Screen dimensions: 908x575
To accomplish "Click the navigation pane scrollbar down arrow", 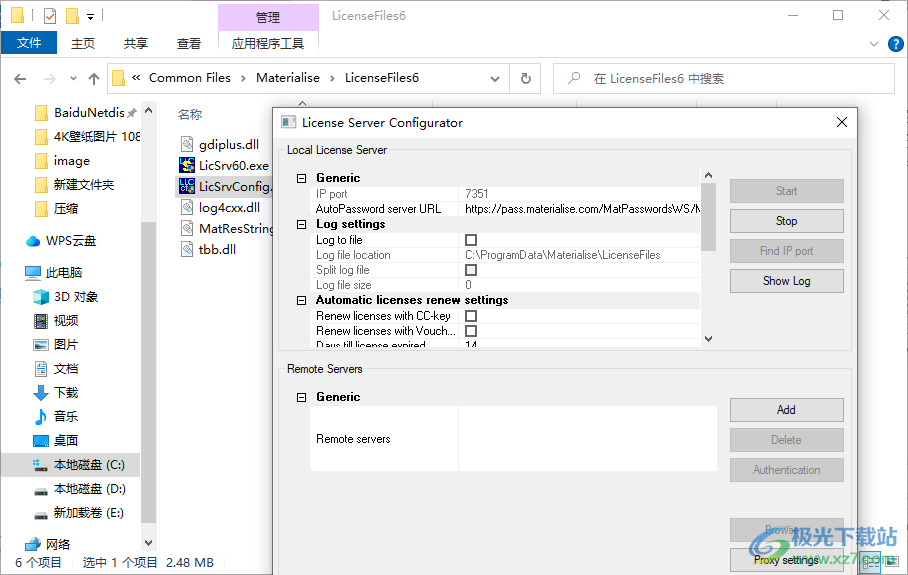I will (148, 543).
